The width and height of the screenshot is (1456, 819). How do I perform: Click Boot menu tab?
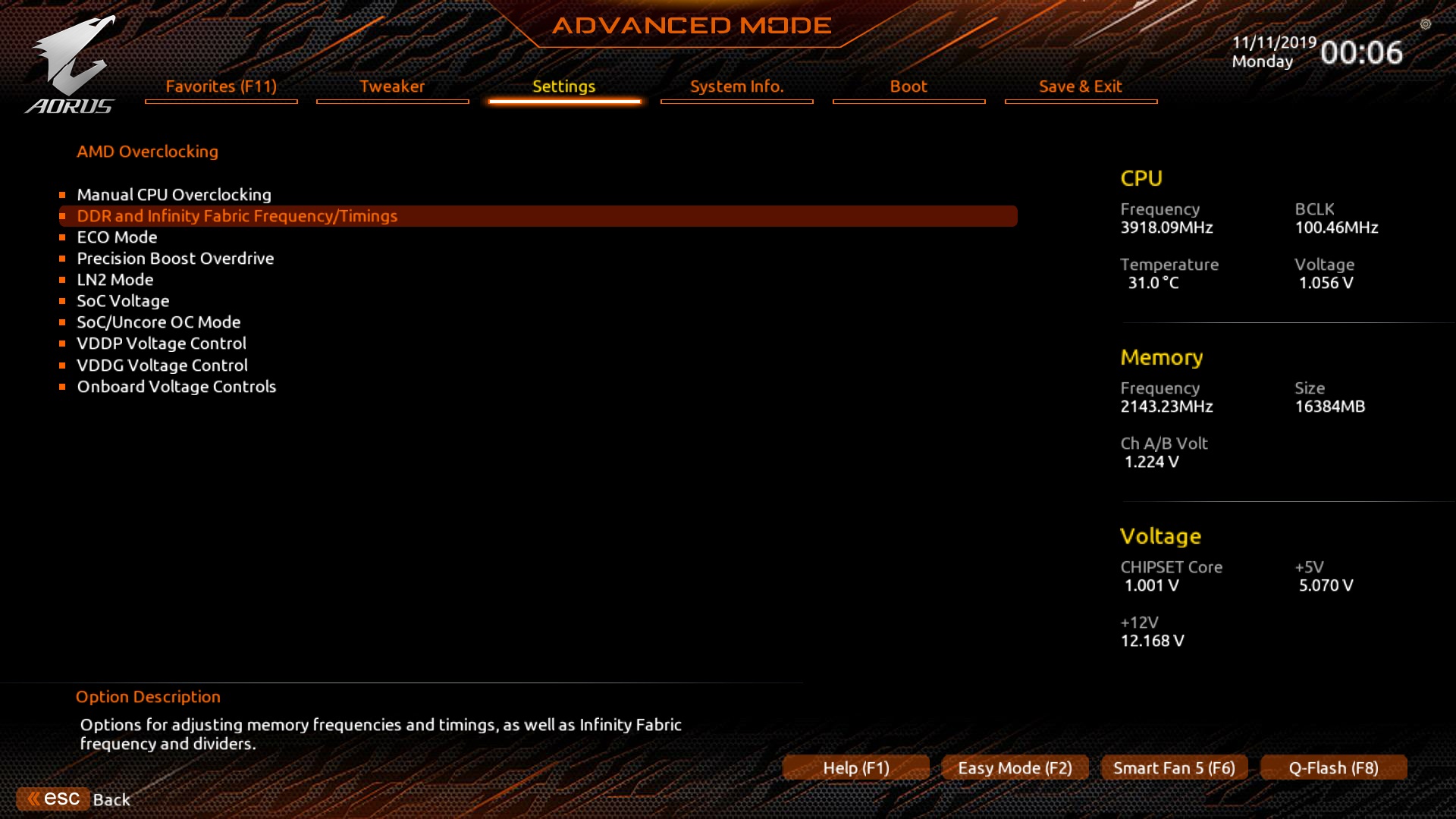[x=908, y=86]
